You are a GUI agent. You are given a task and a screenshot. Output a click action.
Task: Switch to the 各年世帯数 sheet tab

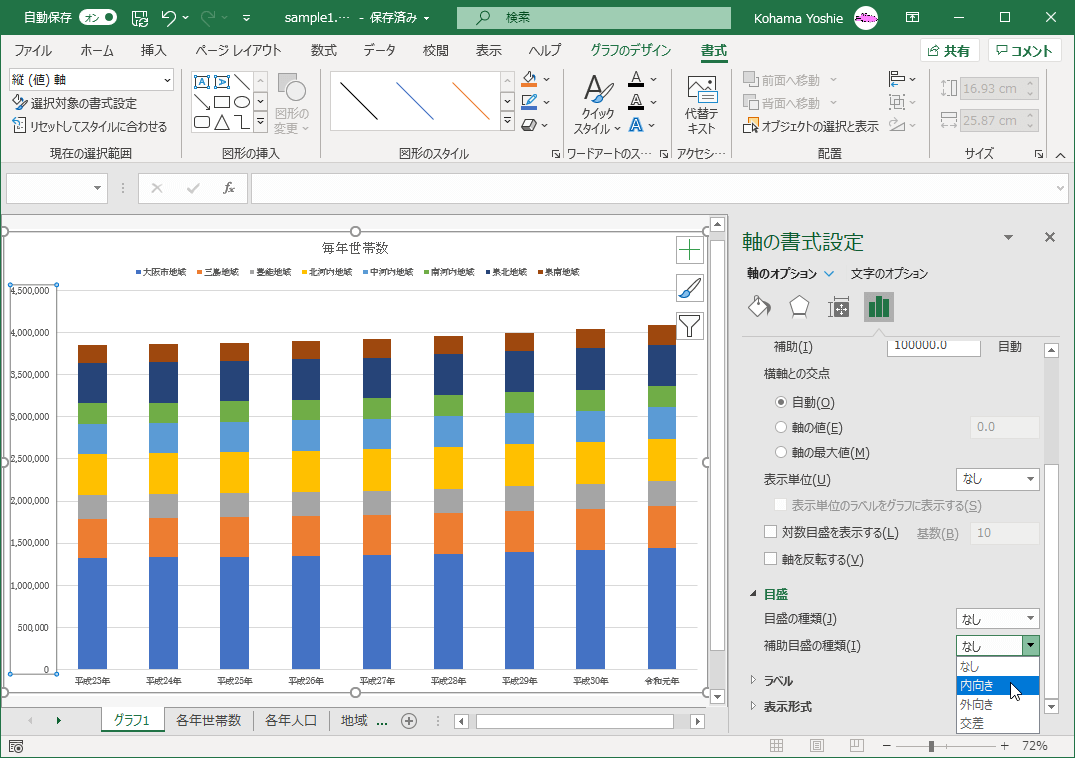(208, 720)
